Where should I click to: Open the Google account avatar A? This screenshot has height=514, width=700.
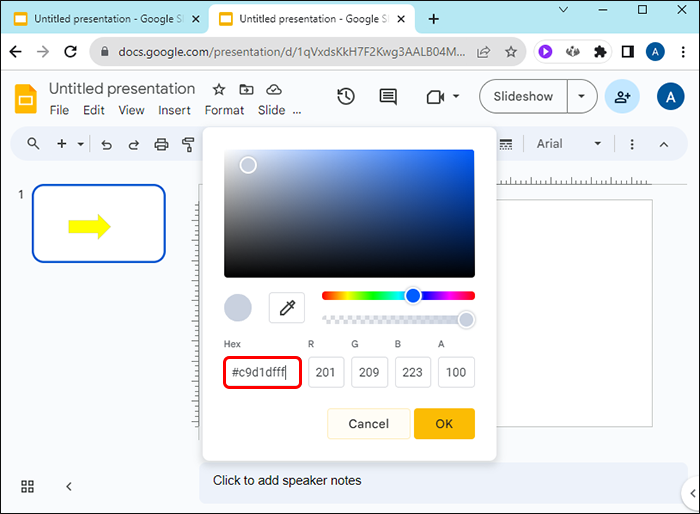[671, 96]
